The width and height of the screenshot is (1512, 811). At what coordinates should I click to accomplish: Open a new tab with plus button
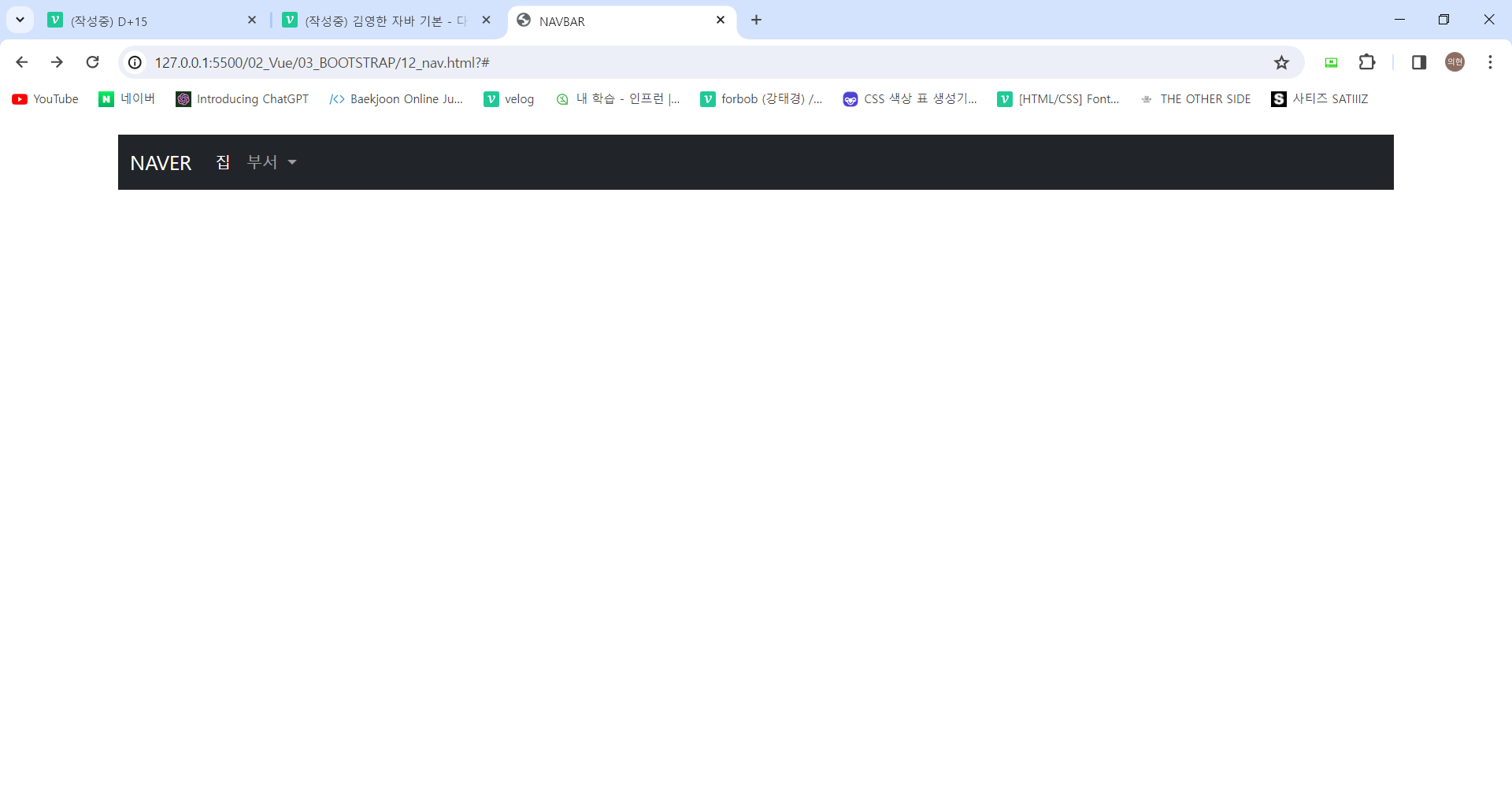point(756,20)
